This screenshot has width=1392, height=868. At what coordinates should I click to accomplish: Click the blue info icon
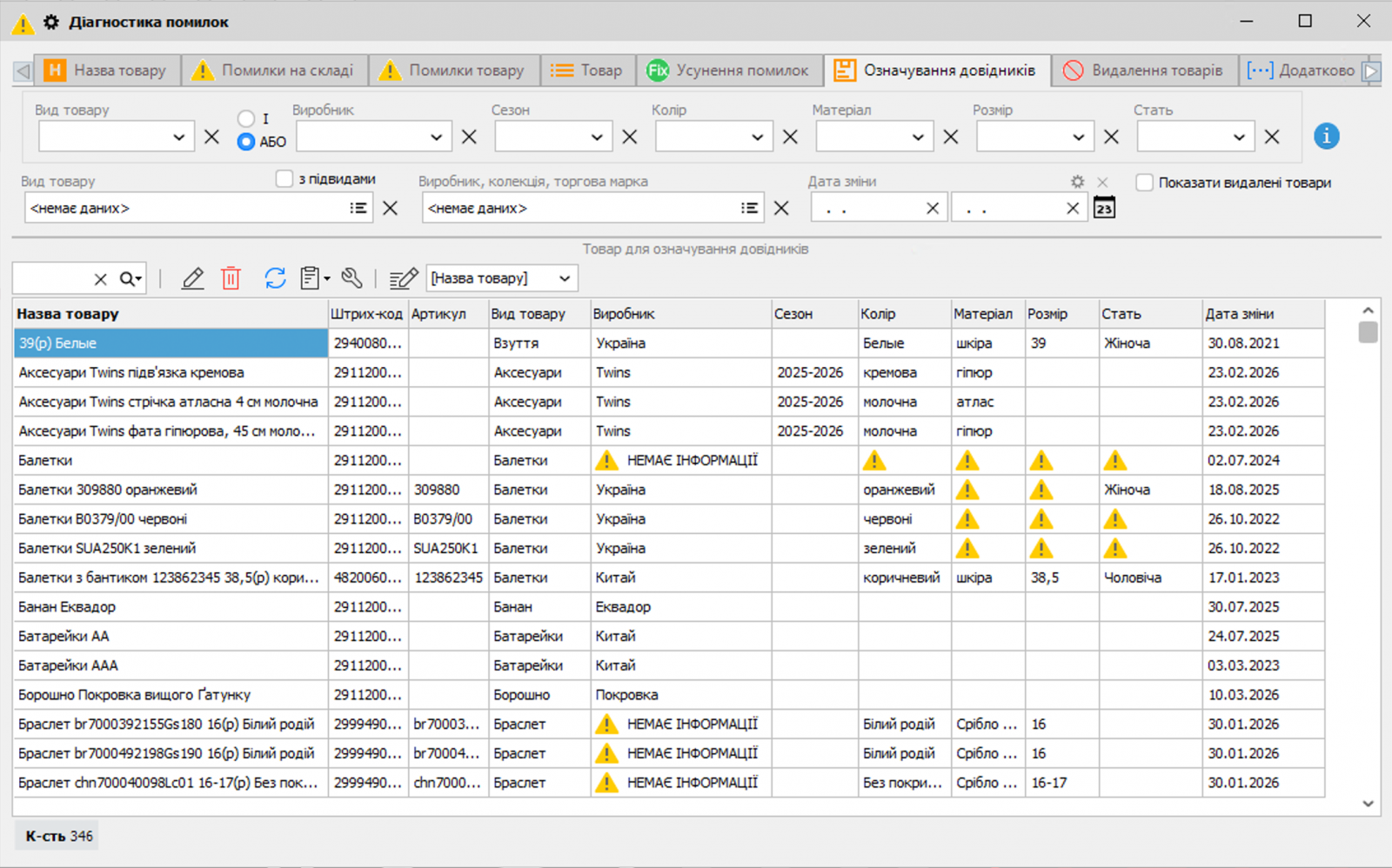(1326, 137)
